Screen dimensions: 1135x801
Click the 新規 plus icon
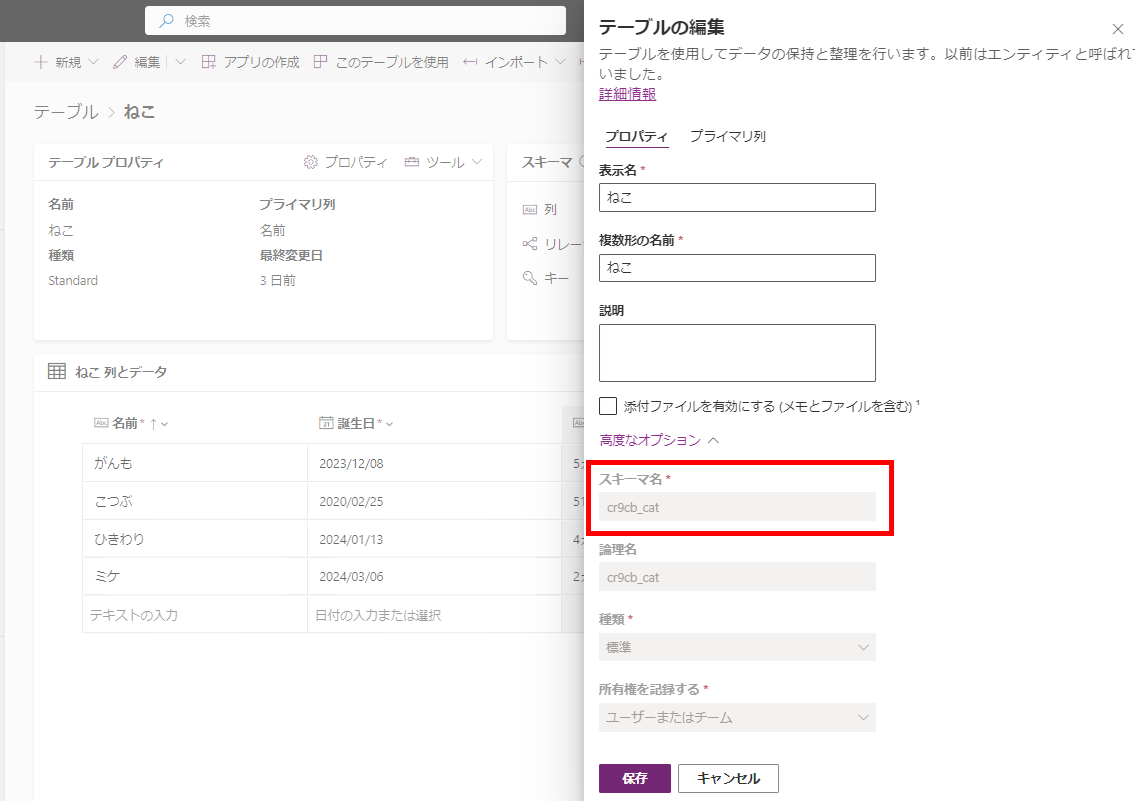click(x=41, y=62)
